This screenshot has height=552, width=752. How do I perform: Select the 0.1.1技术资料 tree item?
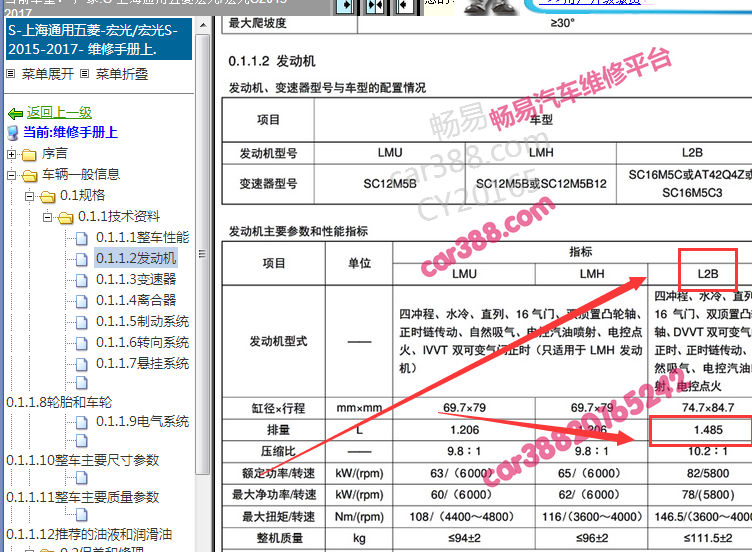click(119, 217)
